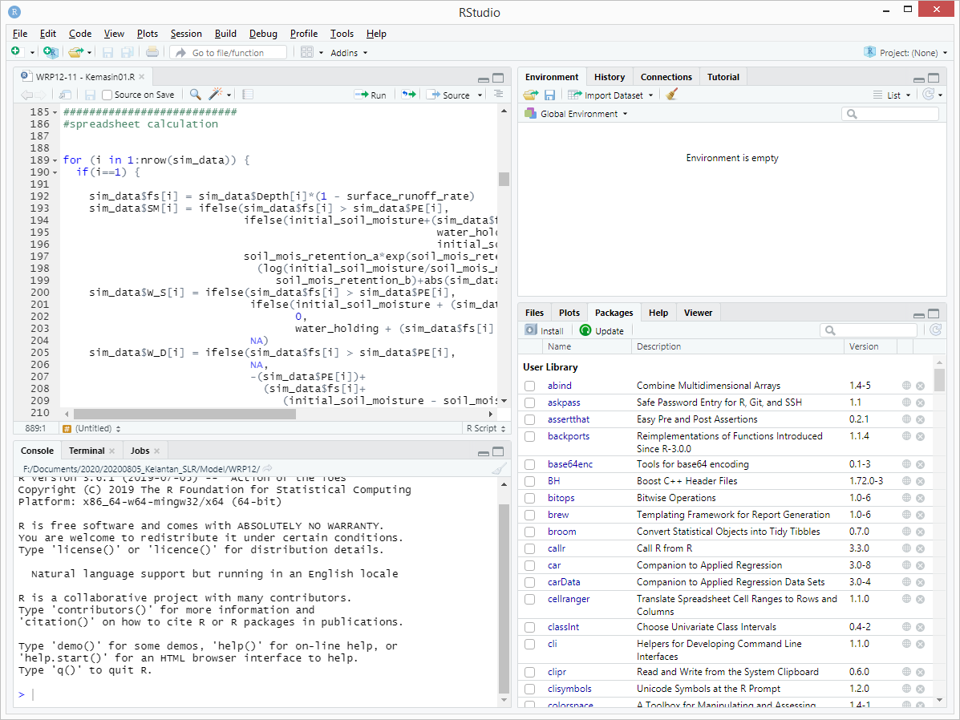The image size is (960, 720).
Task: Click the Install packages button
Action: click(544, 331)
